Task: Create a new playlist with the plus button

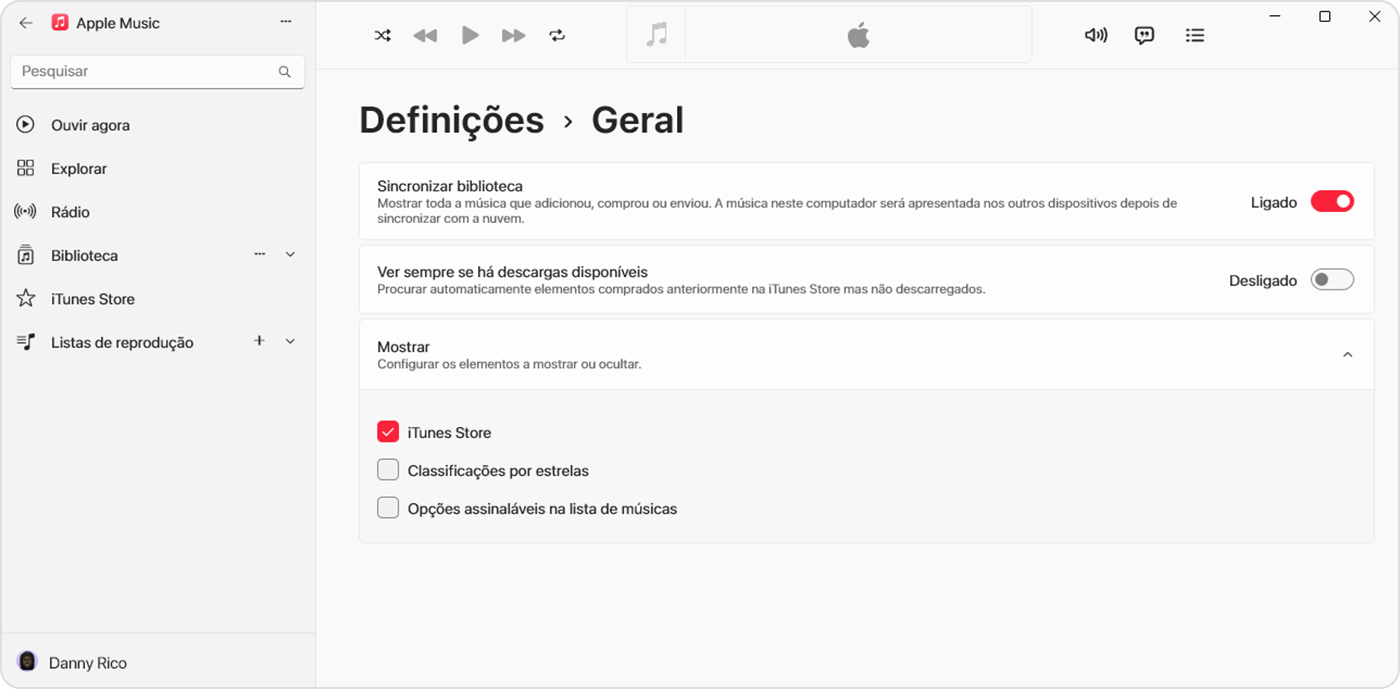Action: coord(259,340)
